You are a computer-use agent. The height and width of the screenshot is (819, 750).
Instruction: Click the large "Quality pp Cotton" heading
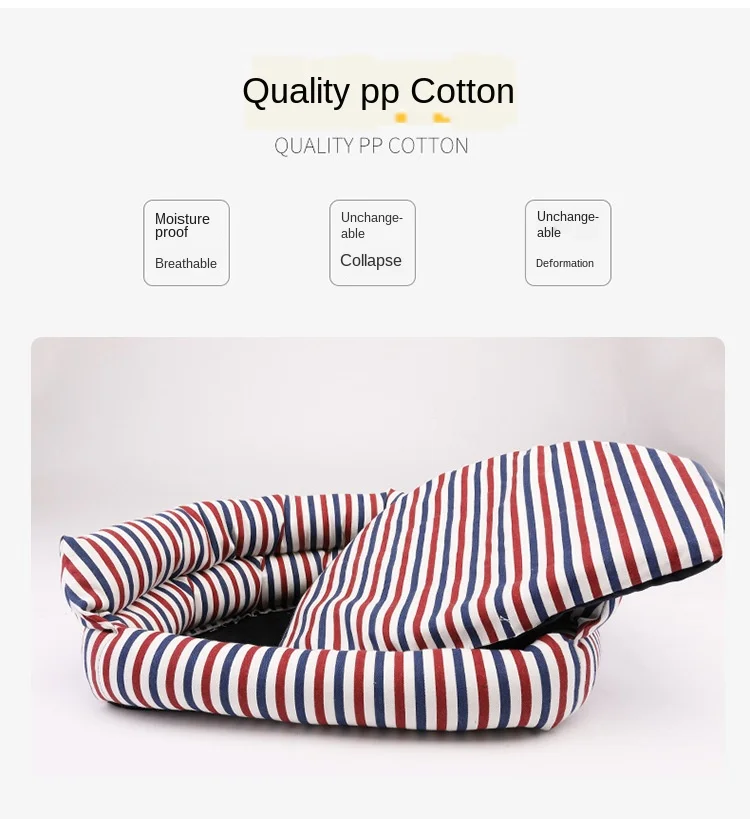(x=378, y=91)
